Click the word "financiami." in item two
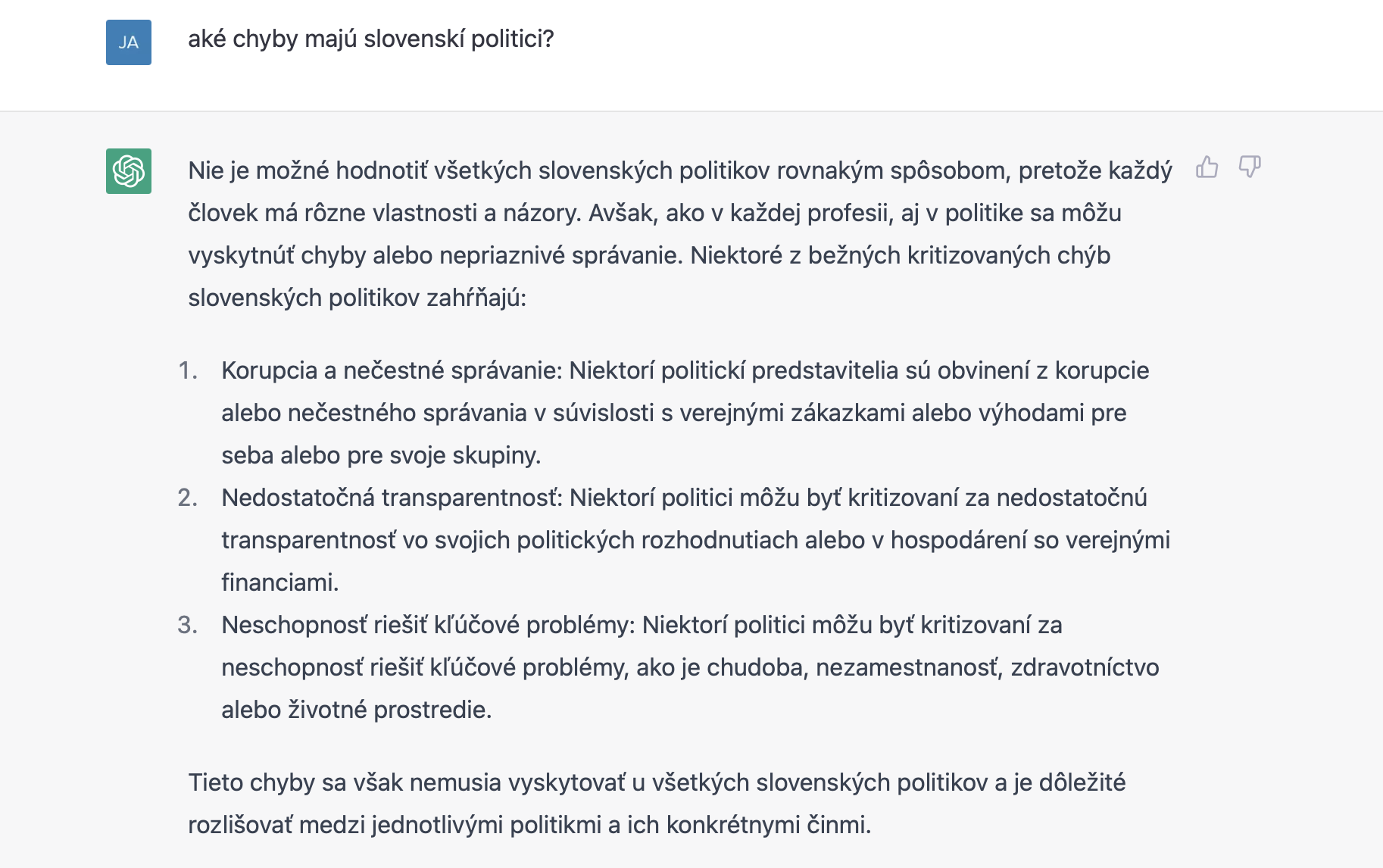This screenshot has height=868, width=1383. [x=279, y=582]
